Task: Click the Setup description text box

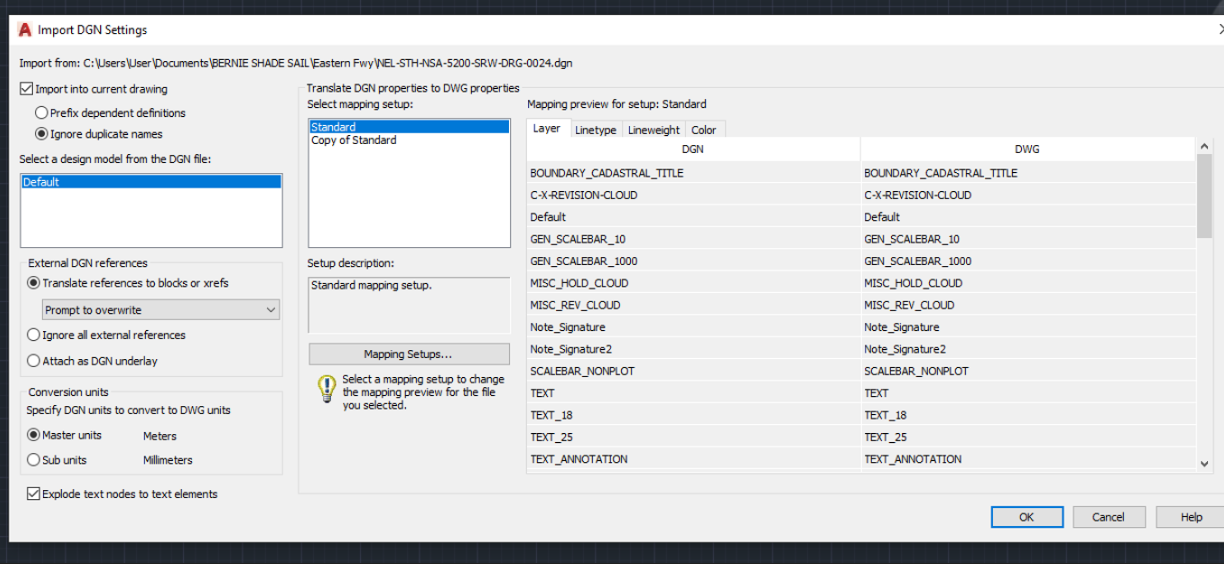Action: pyautogui.click(x=410, y=304)
